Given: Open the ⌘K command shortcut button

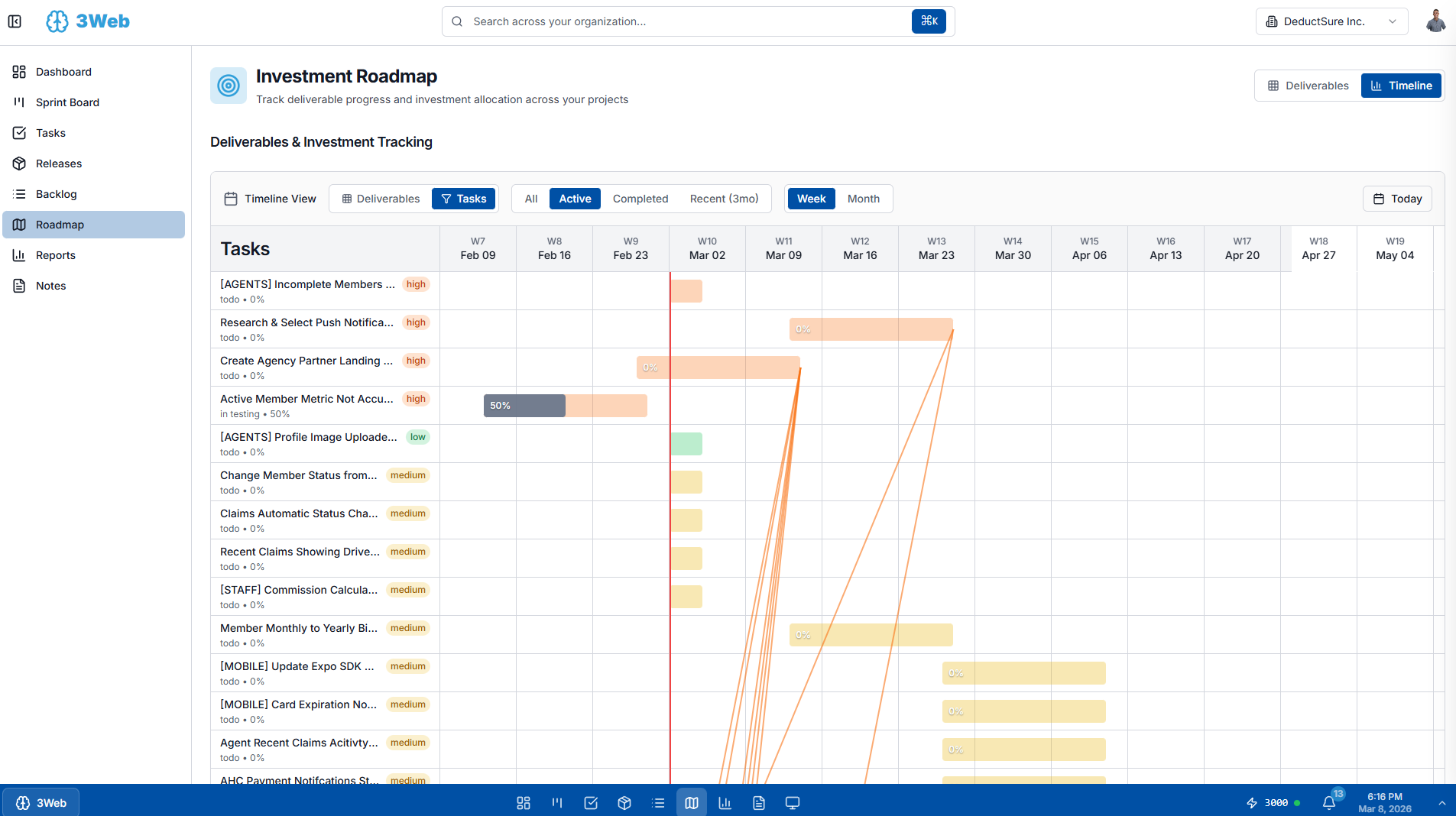Looking at the screenshot, I should coord(929,21).
